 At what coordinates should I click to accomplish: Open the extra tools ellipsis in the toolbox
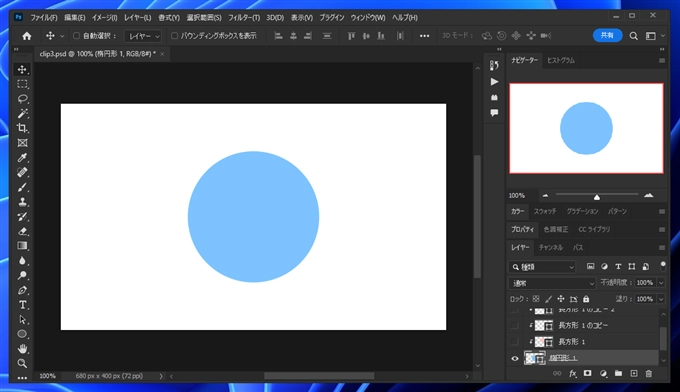pos(22,378)
